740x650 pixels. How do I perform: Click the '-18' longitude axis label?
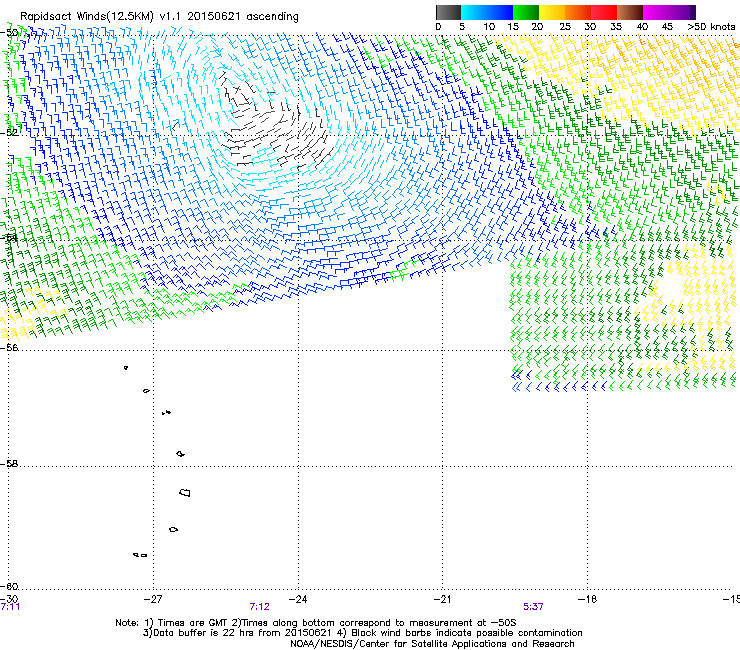[x=587, y=599]
